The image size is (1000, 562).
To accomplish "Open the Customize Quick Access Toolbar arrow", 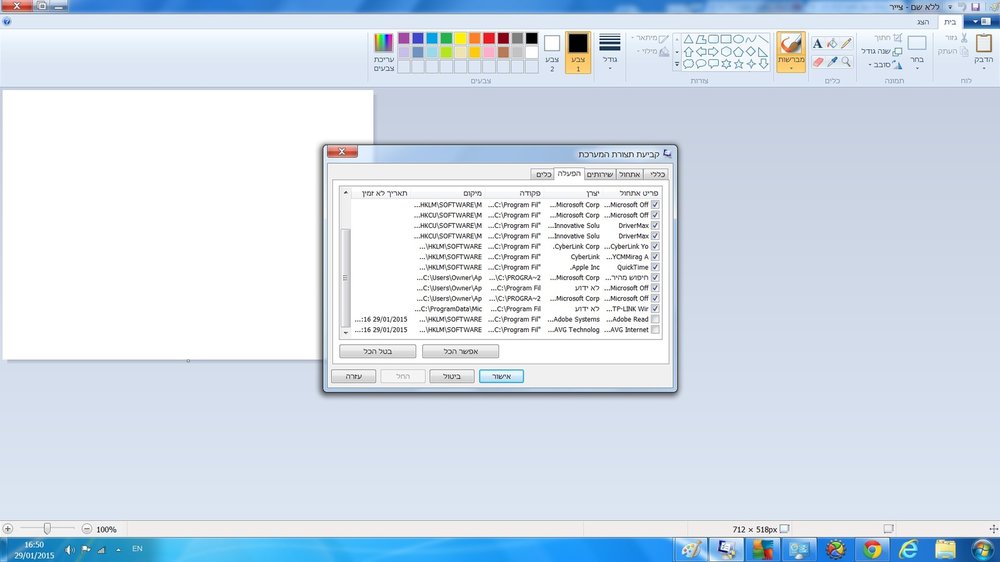I will [x=950, y=7].
